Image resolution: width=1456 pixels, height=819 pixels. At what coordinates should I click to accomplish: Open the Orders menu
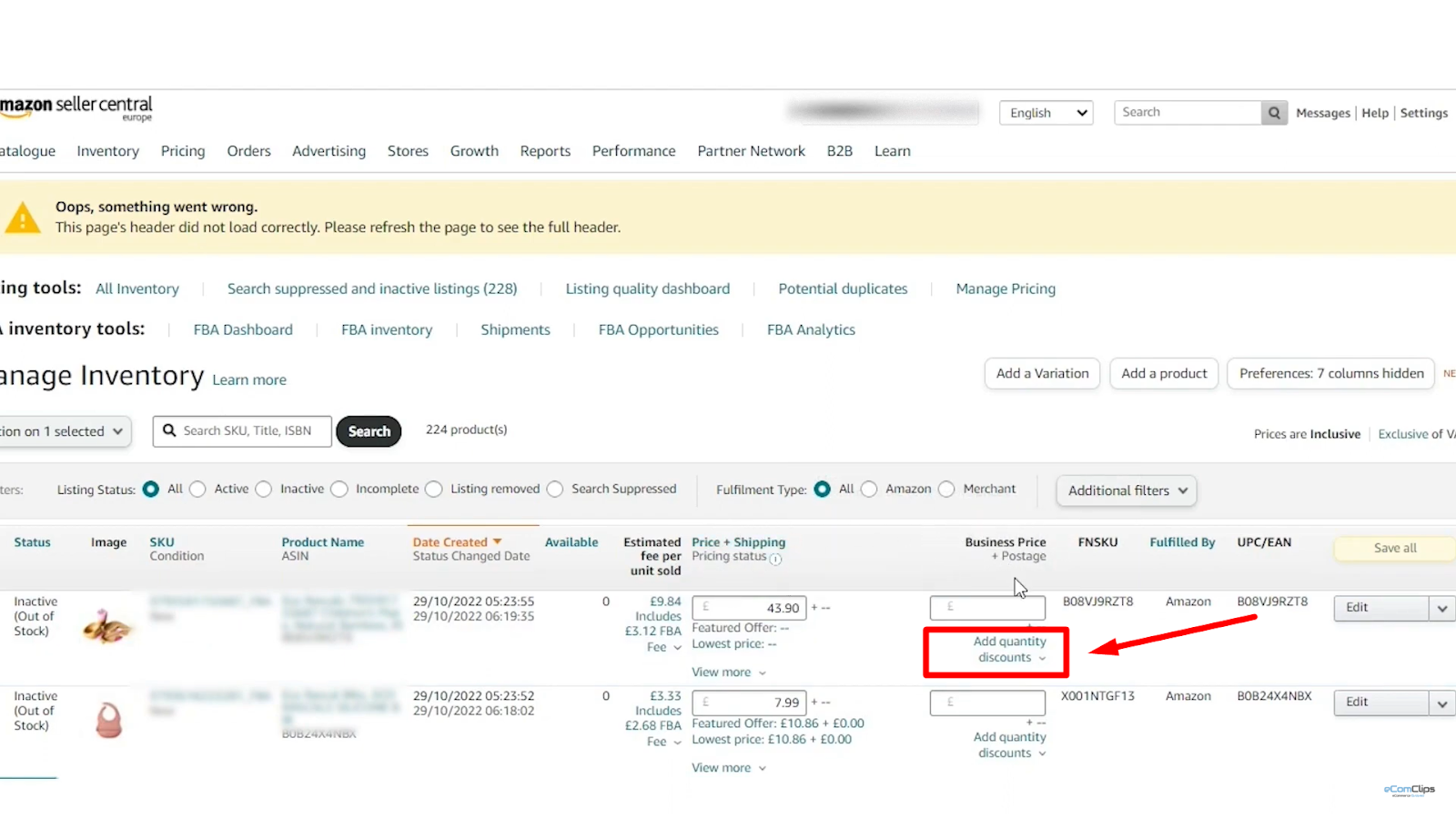tap(249, 151)
